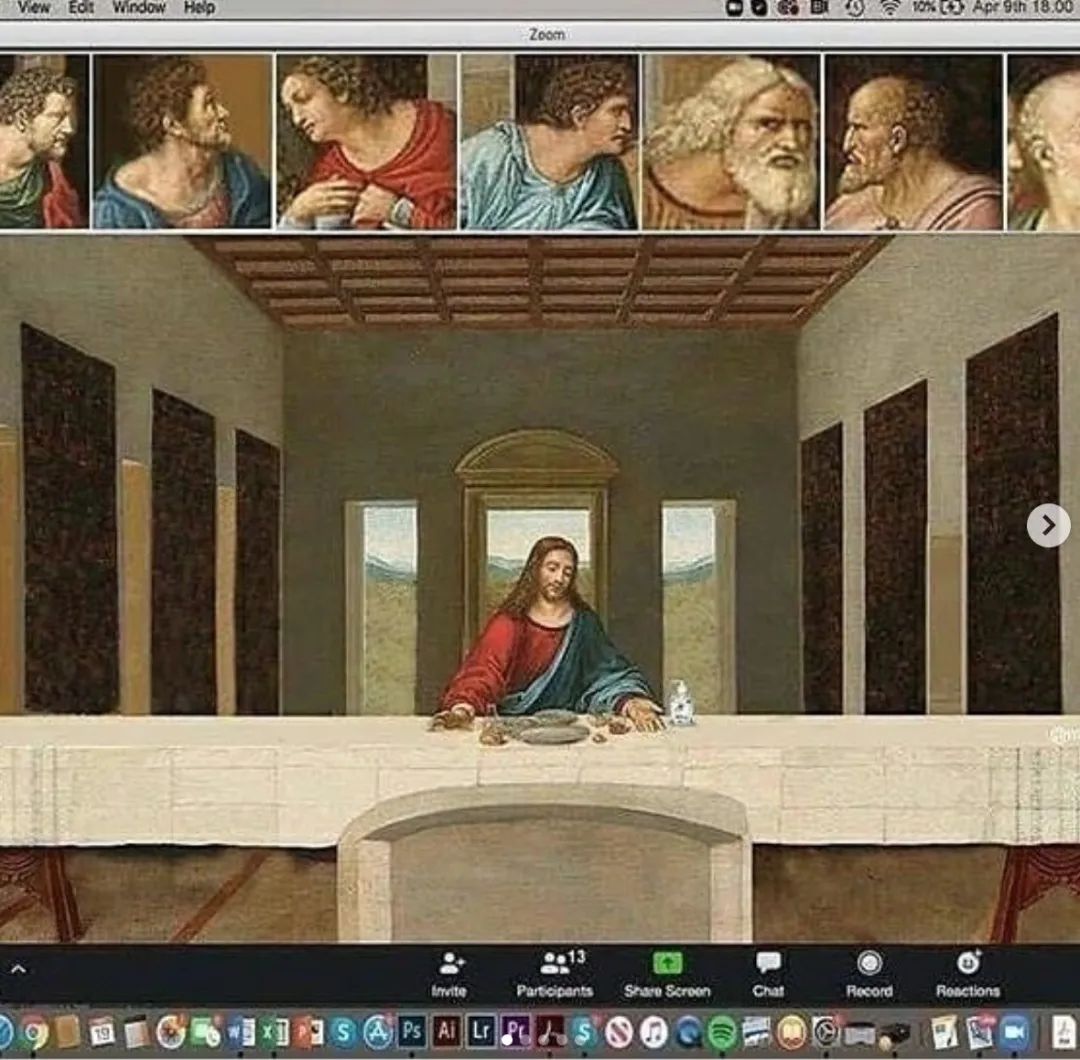Launch Google Chrome from the dock
1080x1060 pixels.
tap(34, 1032)
